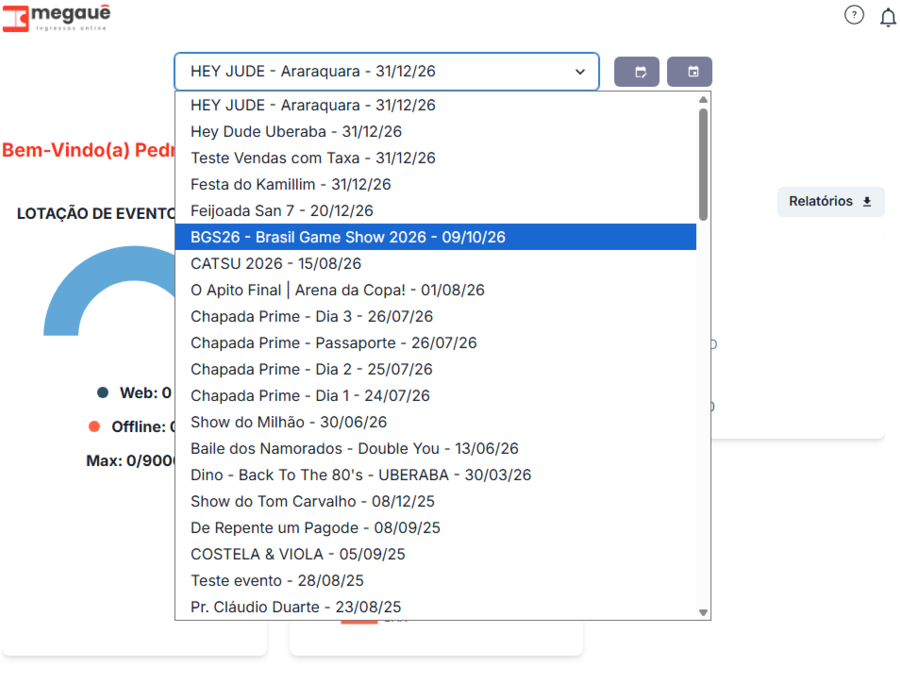The height and width of the screenshot is (700, 900).
Task: Choose Baile dos Namorados - Double You
Action: (436, 448)
